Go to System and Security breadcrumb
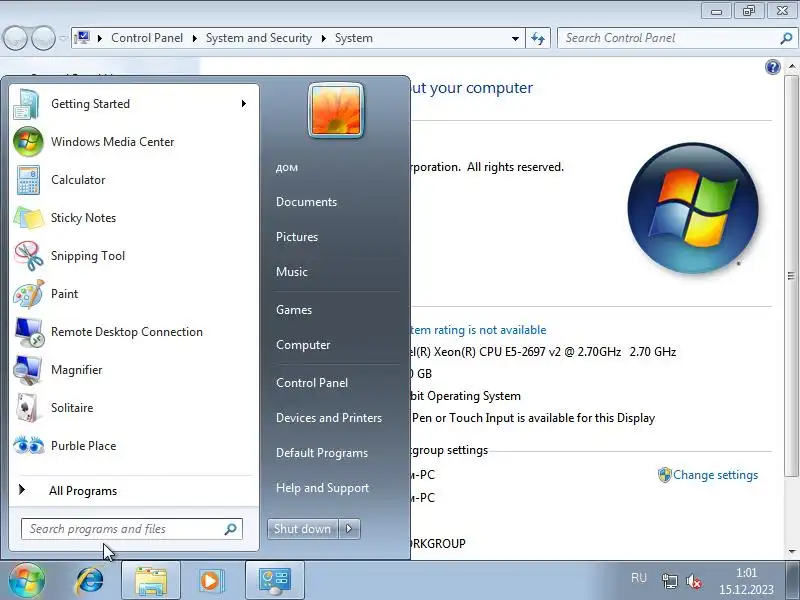Image resolution: width=800 pixels, height=600 pixels. click(259, 38)
